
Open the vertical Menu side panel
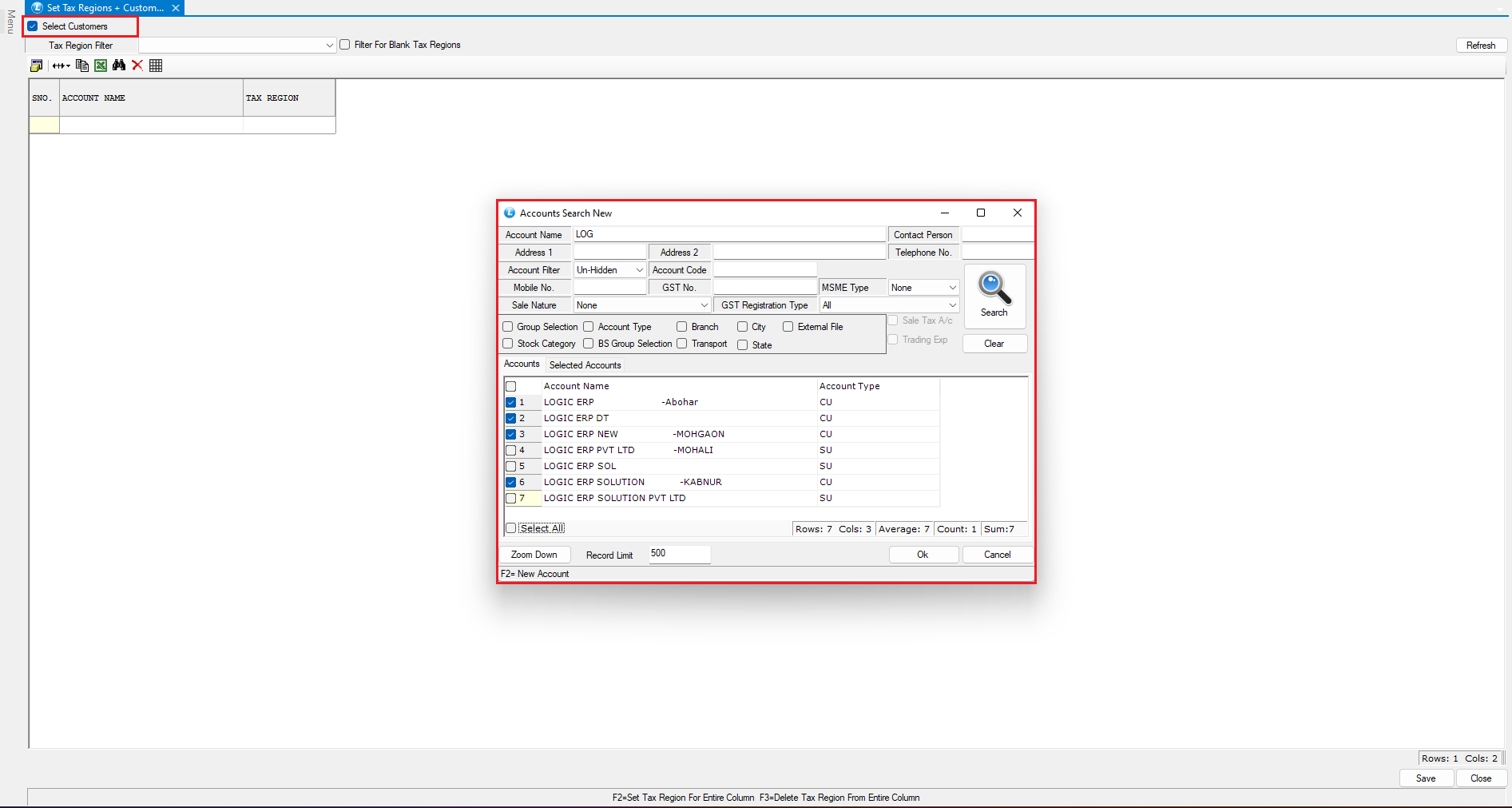click(x=10, y=22)
